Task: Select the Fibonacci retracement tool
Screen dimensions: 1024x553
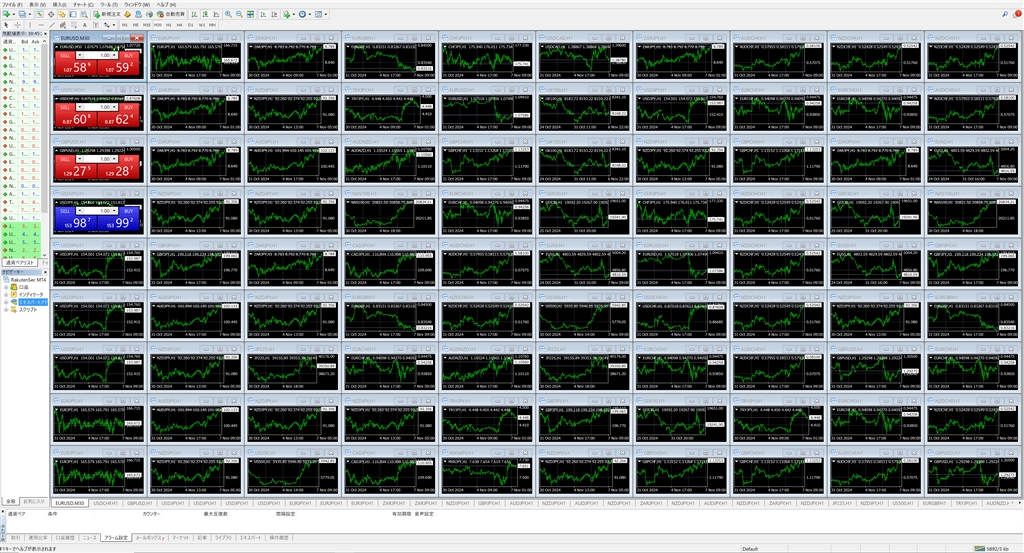Action: [x=74, y=25]
